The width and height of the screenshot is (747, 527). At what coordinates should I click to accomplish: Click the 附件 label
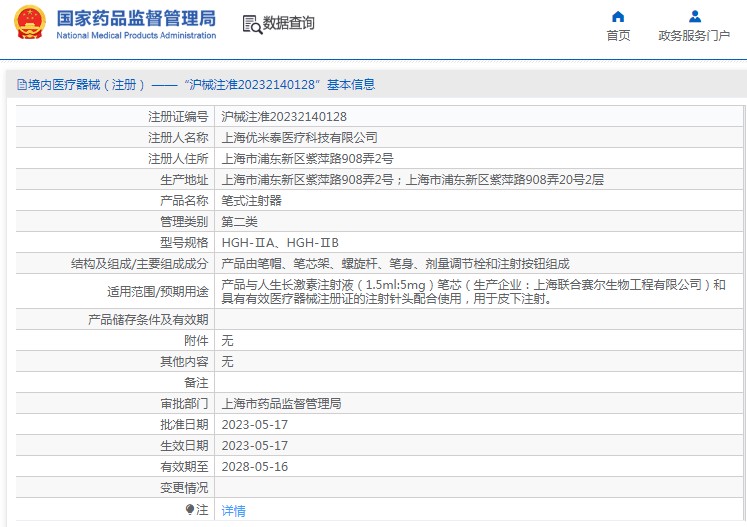click(196, 341)
